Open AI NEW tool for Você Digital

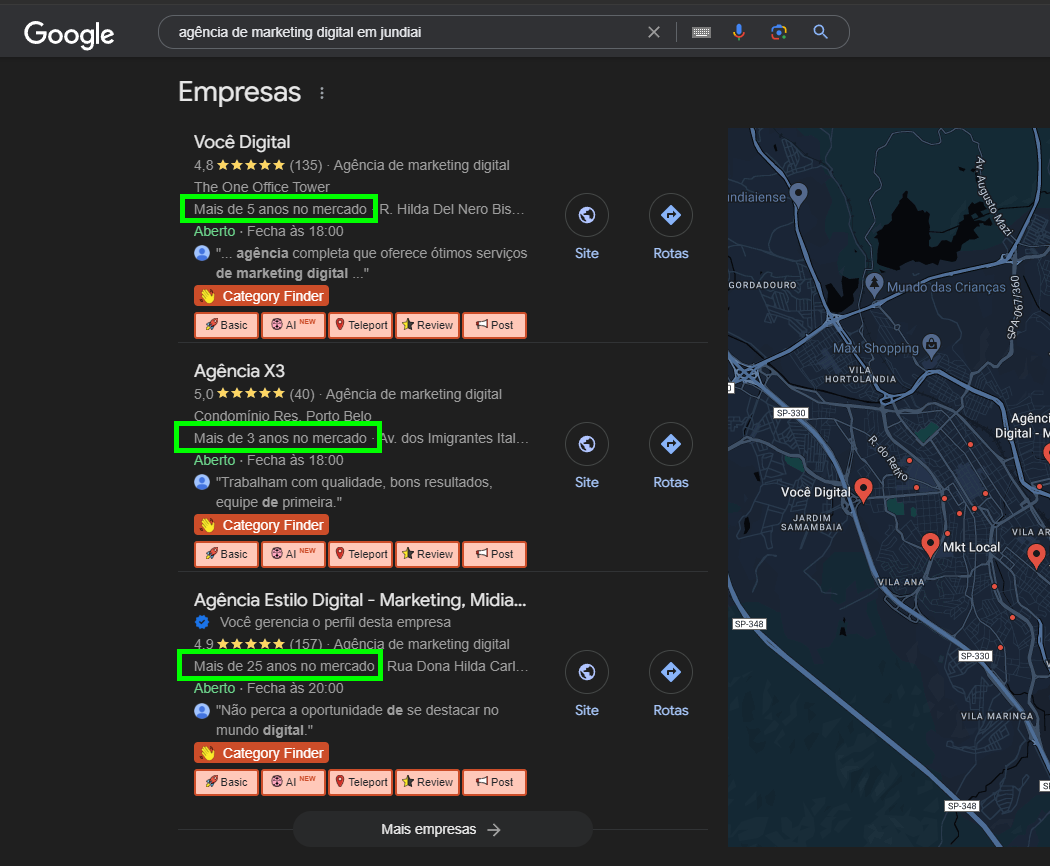(x=293, y=325)
